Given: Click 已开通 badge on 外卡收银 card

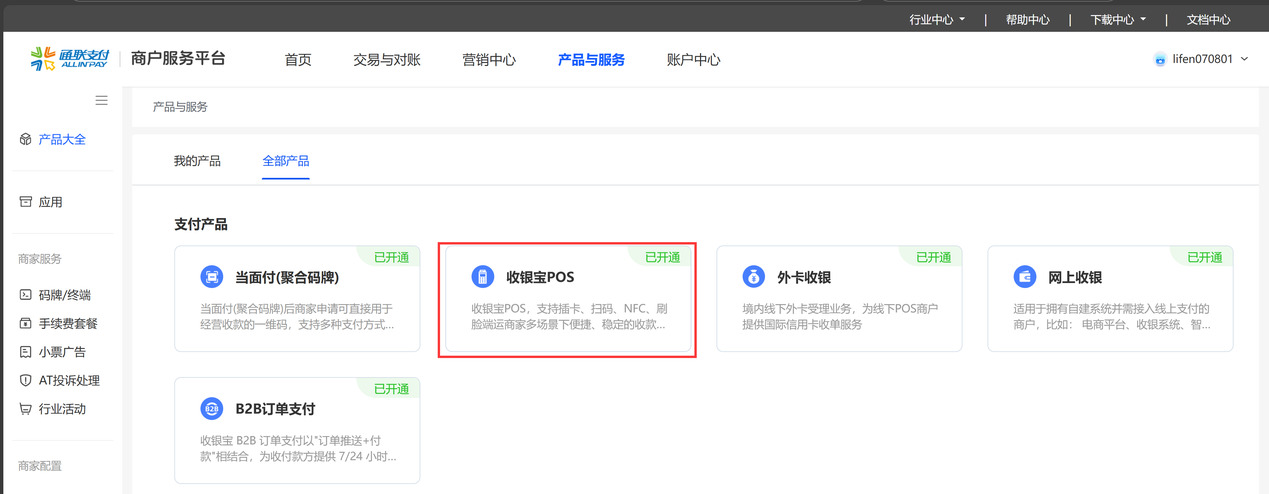Looking at the screenshot, I should click(x=933, y=257).
